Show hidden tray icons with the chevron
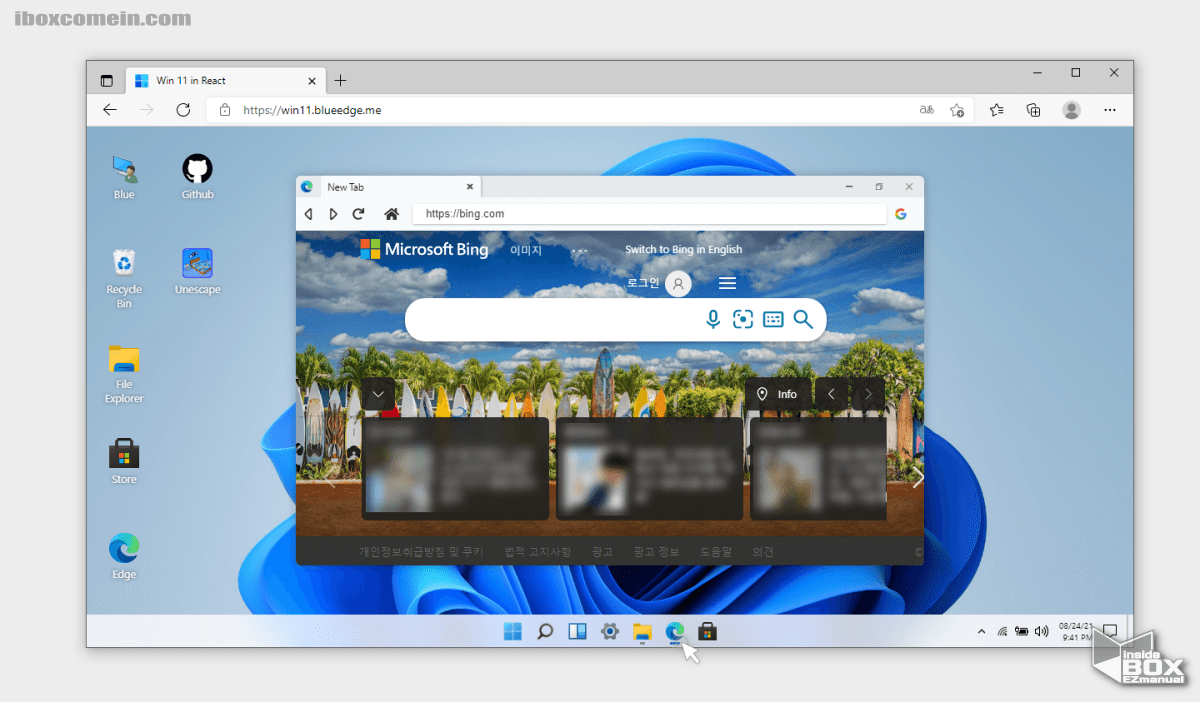The height and width of the screenshot is (702, 1200). 981,631
